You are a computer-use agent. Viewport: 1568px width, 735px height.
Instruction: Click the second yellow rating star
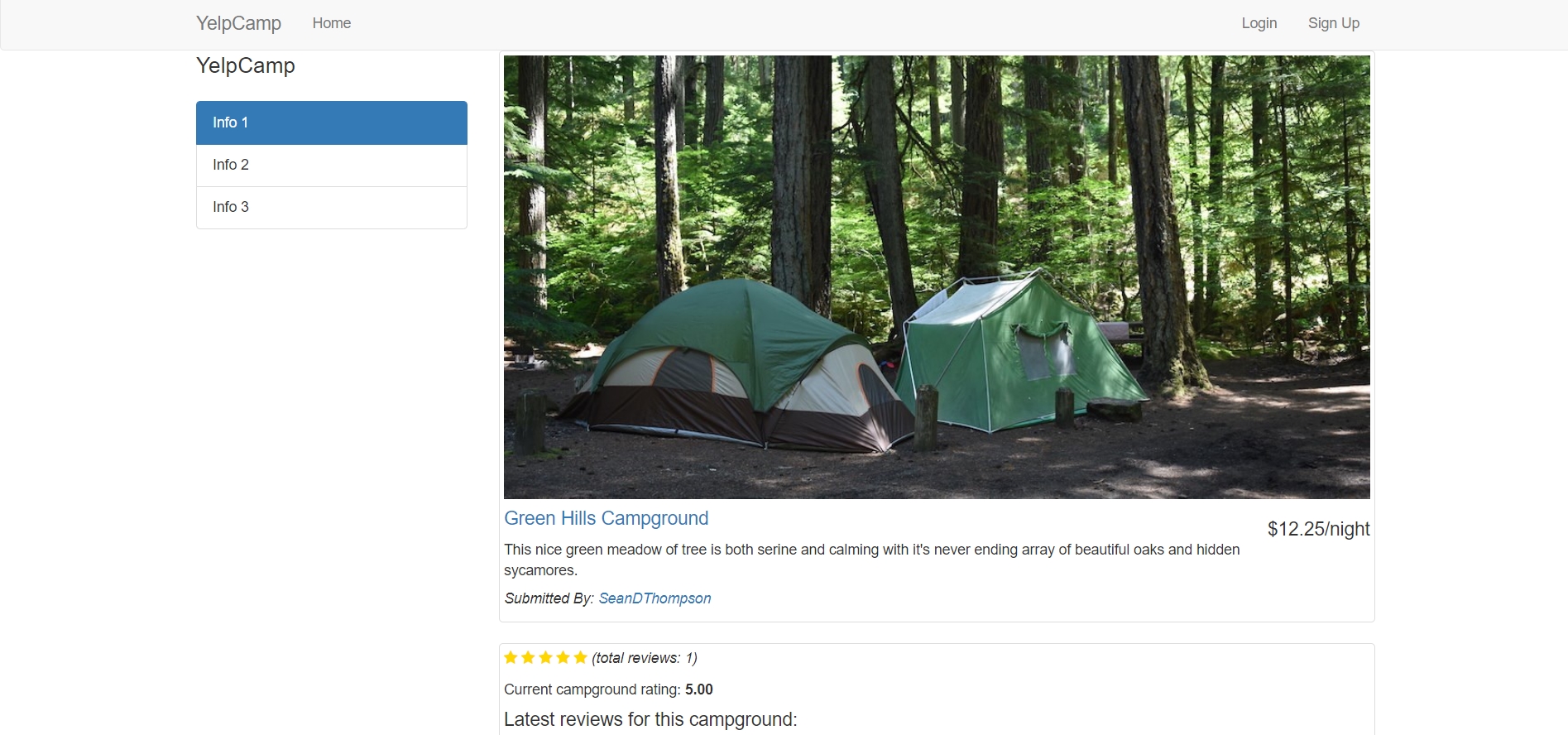tap(528, 657)
